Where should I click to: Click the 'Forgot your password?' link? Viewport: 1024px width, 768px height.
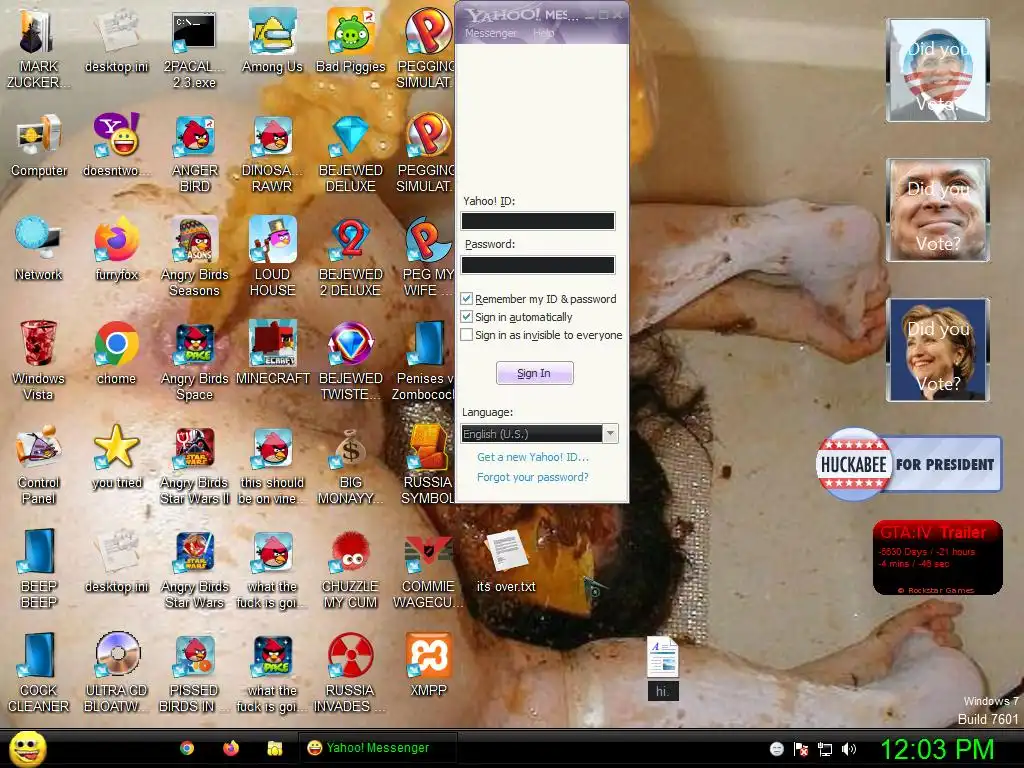[x=532, y=477]
